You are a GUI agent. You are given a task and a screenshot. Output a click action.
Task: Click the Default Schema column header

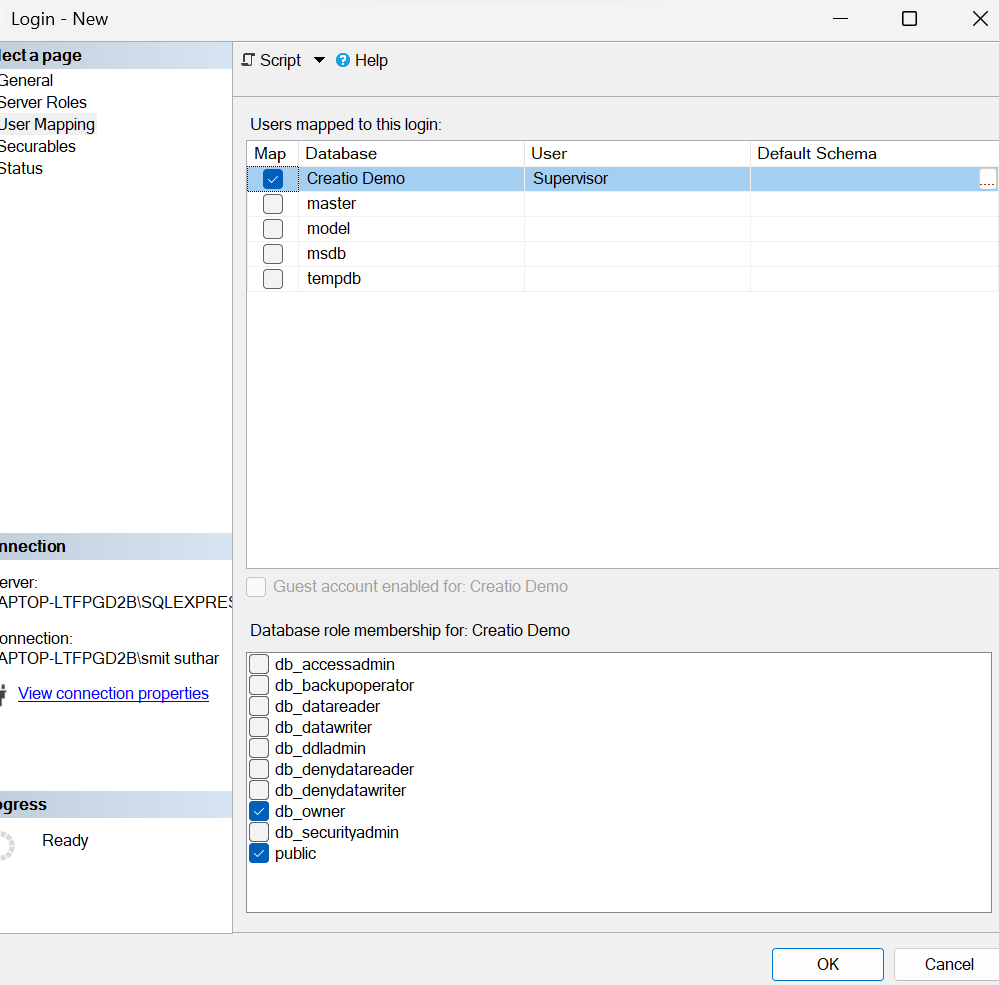pos(874,154)
